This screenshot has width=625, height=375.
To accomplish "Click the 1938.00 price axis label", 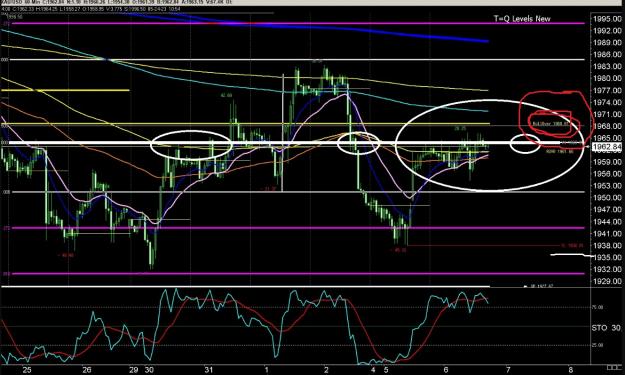I will tap(607, 245).
